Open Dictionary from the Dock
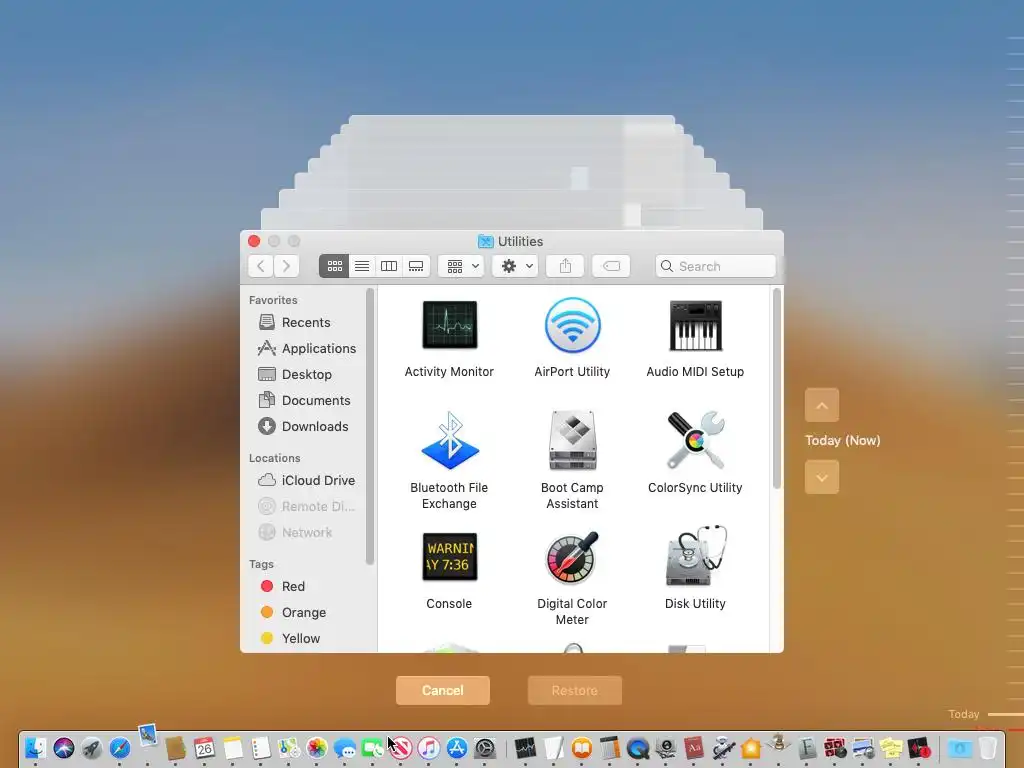 click(694, 748)
